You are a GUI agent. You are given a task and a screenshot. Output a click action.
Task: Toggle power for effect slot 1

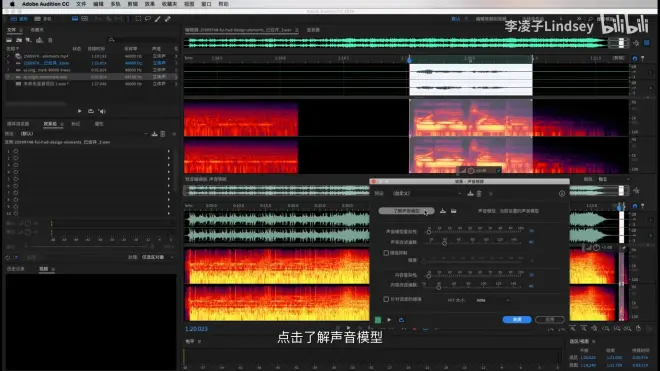pyautogui.click(x=16, y=151)
